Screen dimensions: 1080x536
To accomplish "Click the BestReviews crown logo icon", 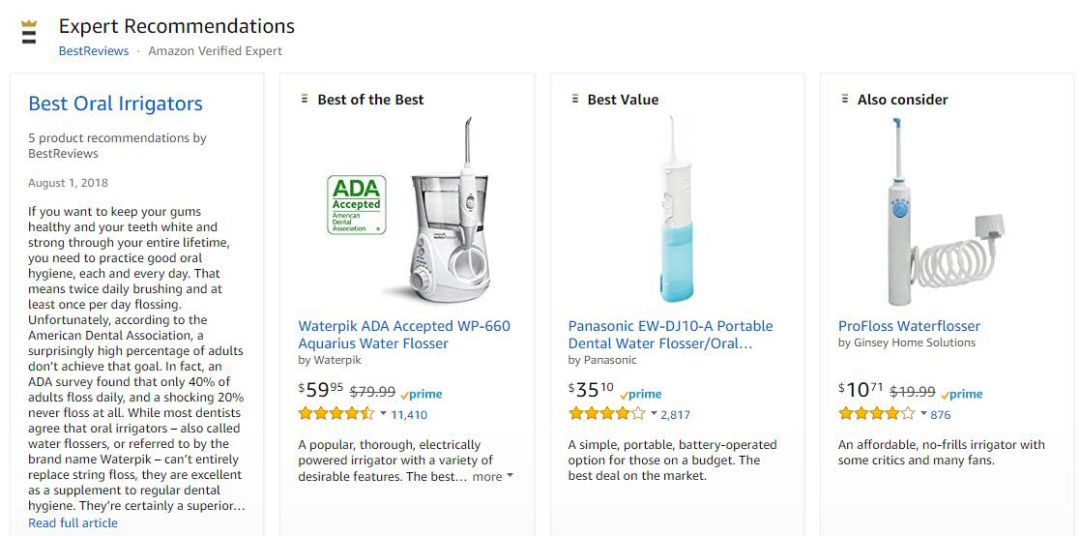I will tap(29, 32).
